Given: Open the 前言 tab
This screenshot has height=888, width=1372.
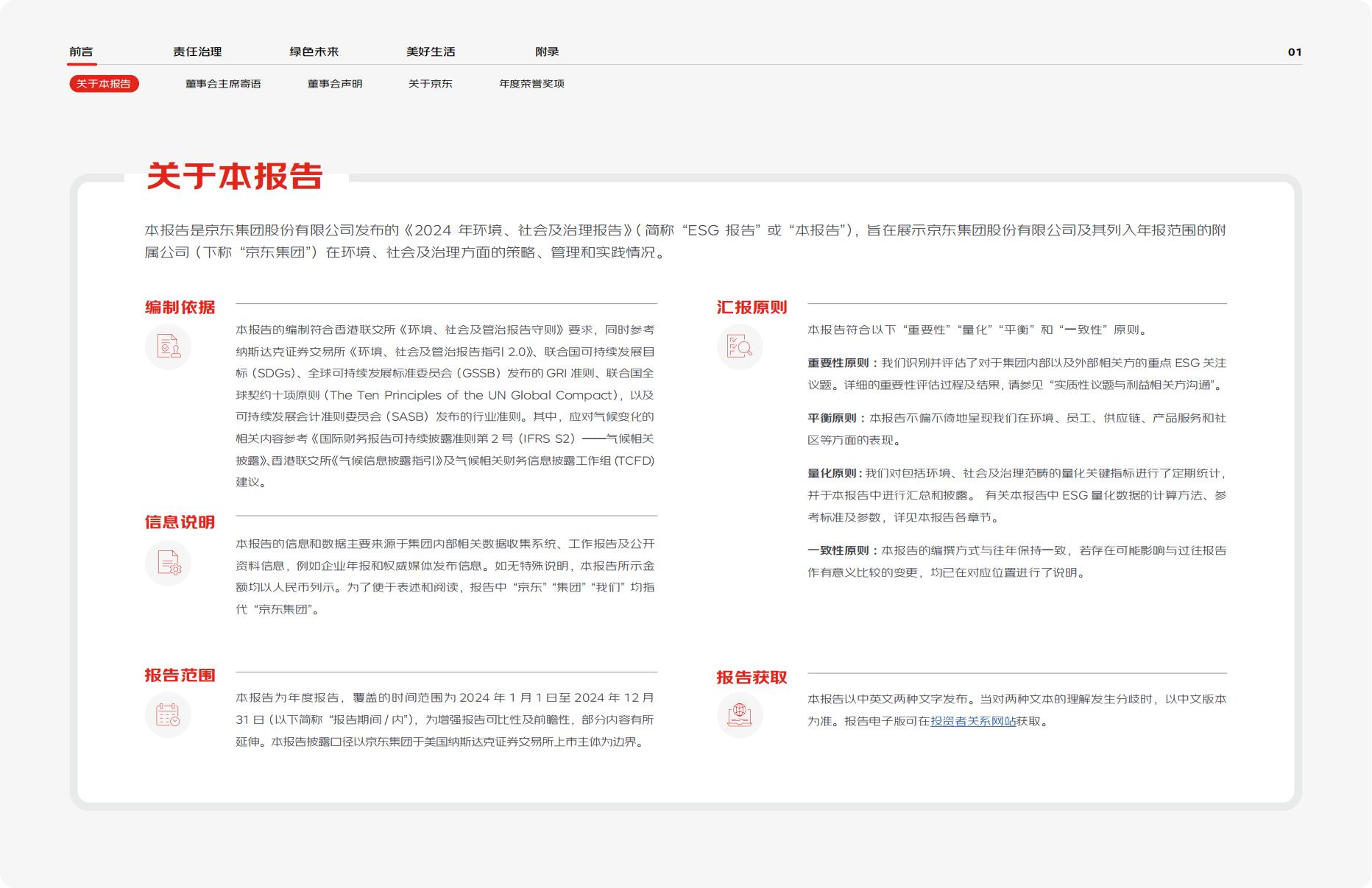Looking at the screenshot, I should 81,51.
